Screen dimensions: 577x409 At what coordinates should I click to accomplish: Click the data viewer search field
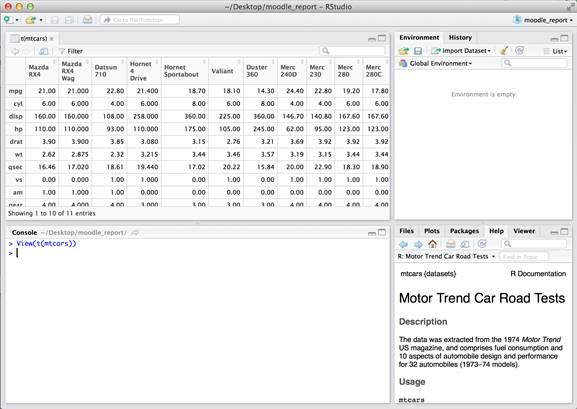[x=353, y=51]
